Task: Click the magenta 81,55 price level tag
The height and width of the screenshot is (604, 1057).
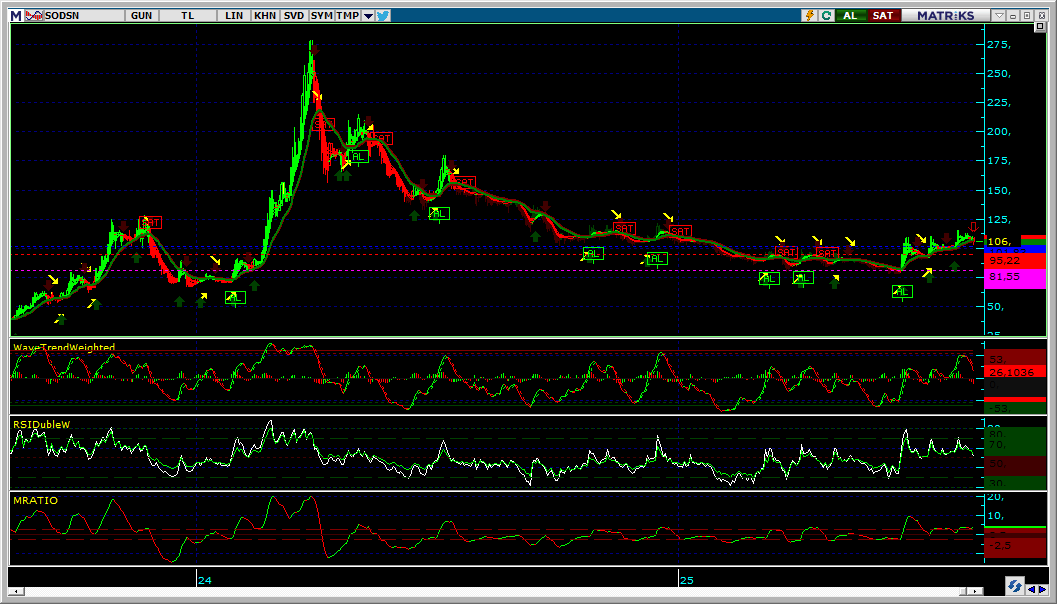Action: (1015, 277)
